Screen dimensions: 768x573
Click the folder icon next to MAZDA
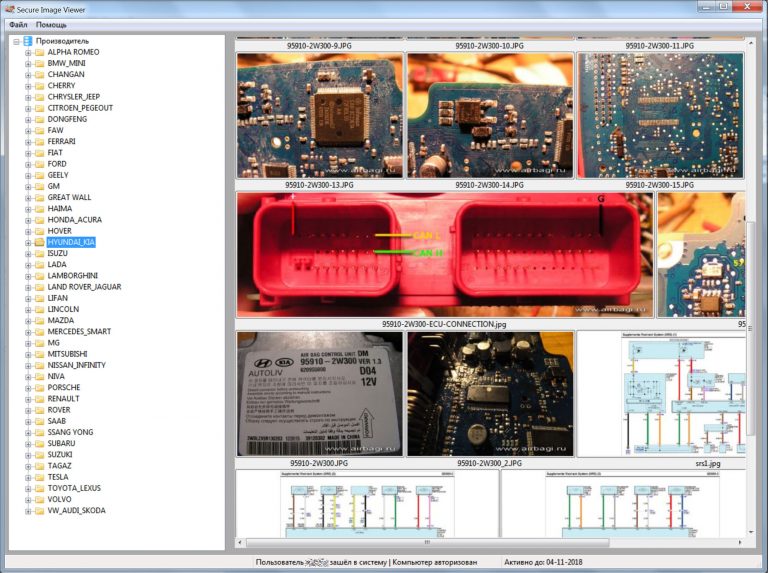pyautogui.click(x=39, y=320)
